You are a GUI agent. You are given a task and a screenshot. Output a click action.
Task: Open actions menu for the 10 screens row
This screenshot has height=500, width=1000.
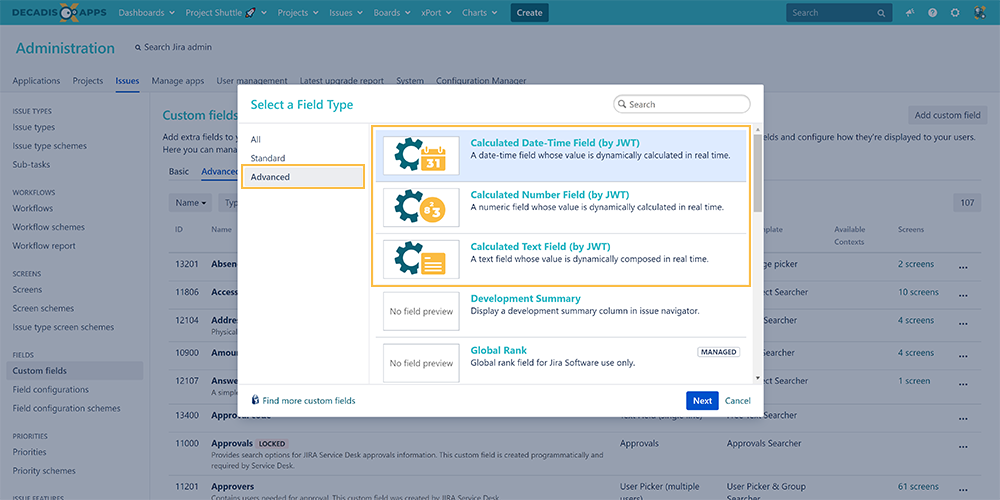click(x=963, y=294)
